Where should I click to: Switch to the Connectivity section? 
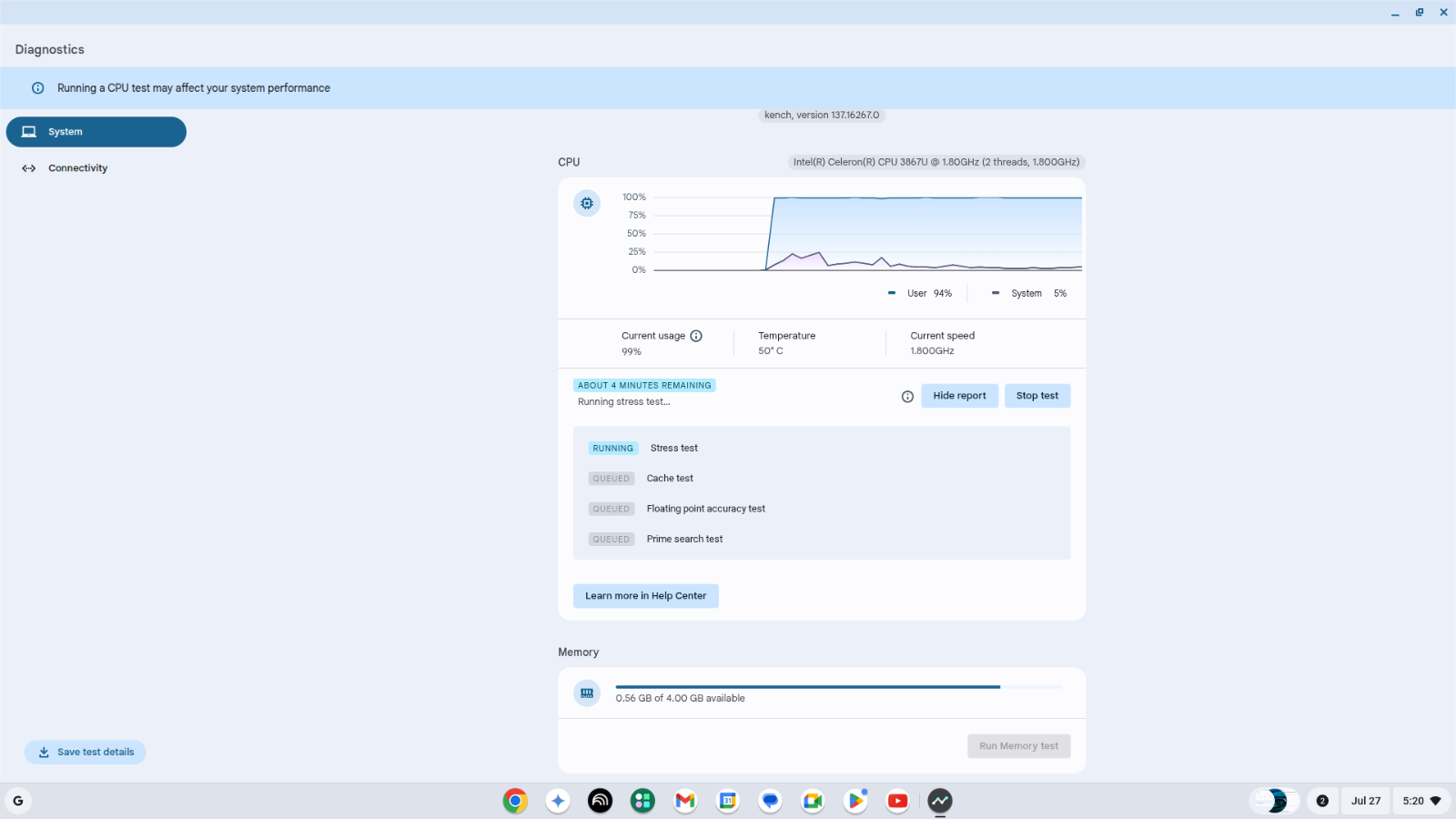77,168
